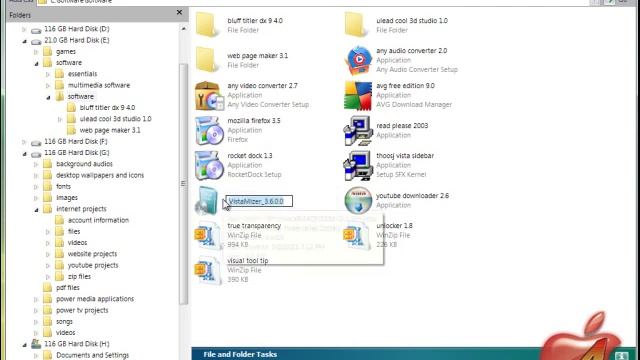Click the File and Folder Tasks header

[240, 354]
